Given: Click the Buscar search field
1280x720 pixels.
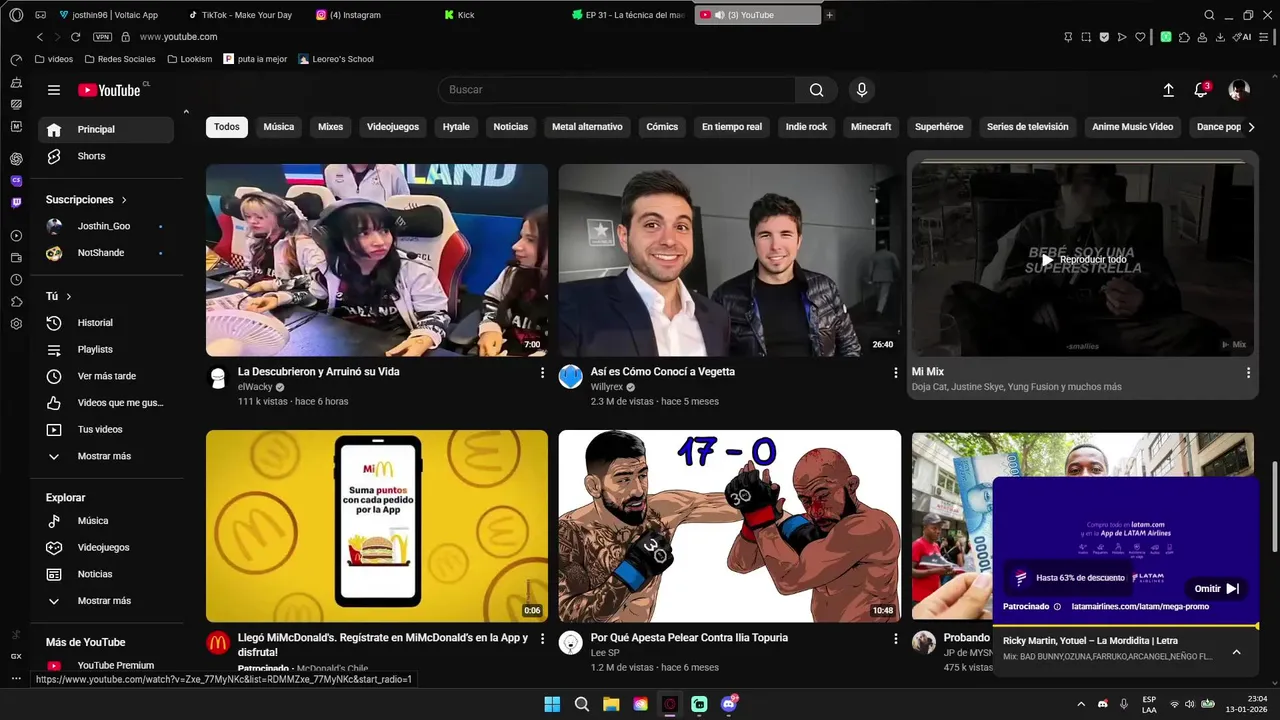Looking at the screenshot, I should pos(617,90).
